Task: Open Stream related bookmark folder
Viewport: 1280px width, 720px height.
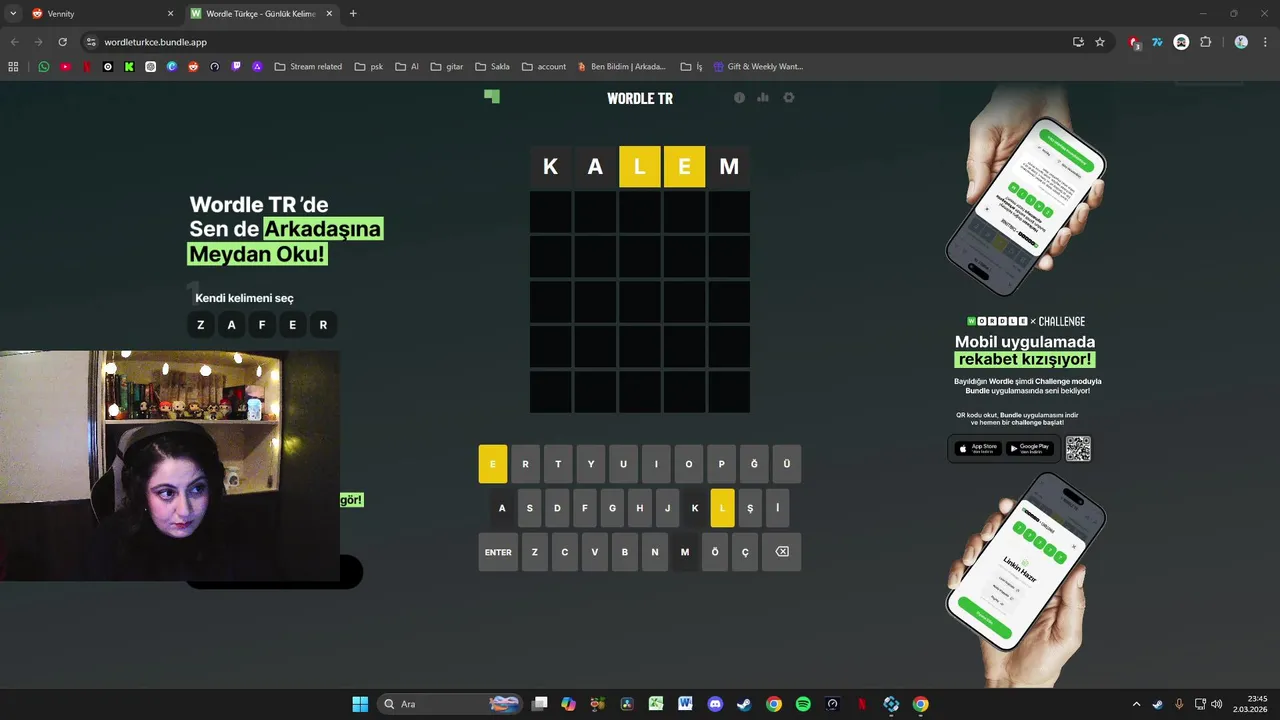Action: (x=308, y=66)
